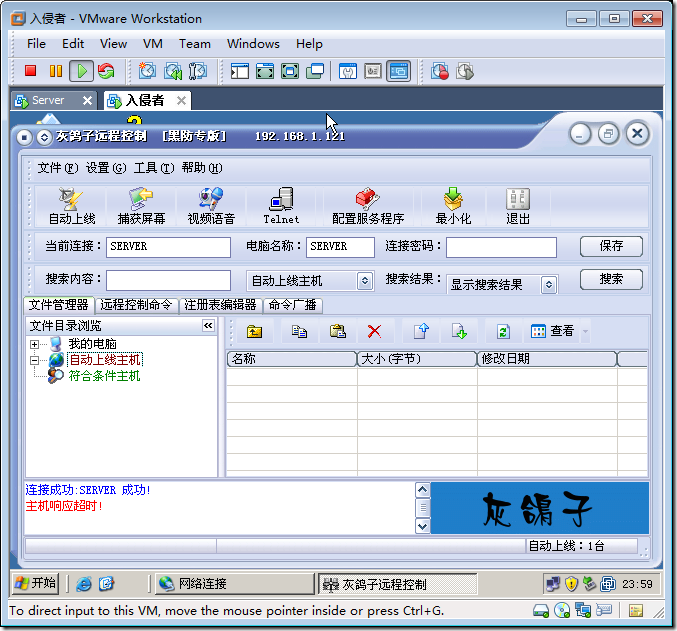Open the 文件(F) menu
The height and width of the screenshot is (631, 677).
[x=58, y=168]
